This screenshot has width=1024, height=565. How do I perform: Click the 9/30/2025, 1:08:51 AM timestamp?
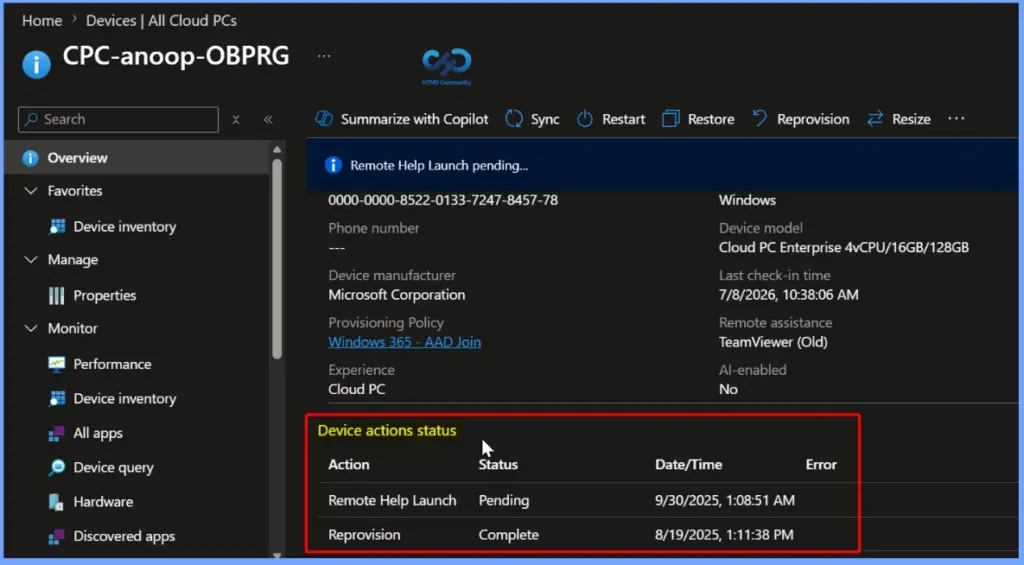tap(725, 500)
